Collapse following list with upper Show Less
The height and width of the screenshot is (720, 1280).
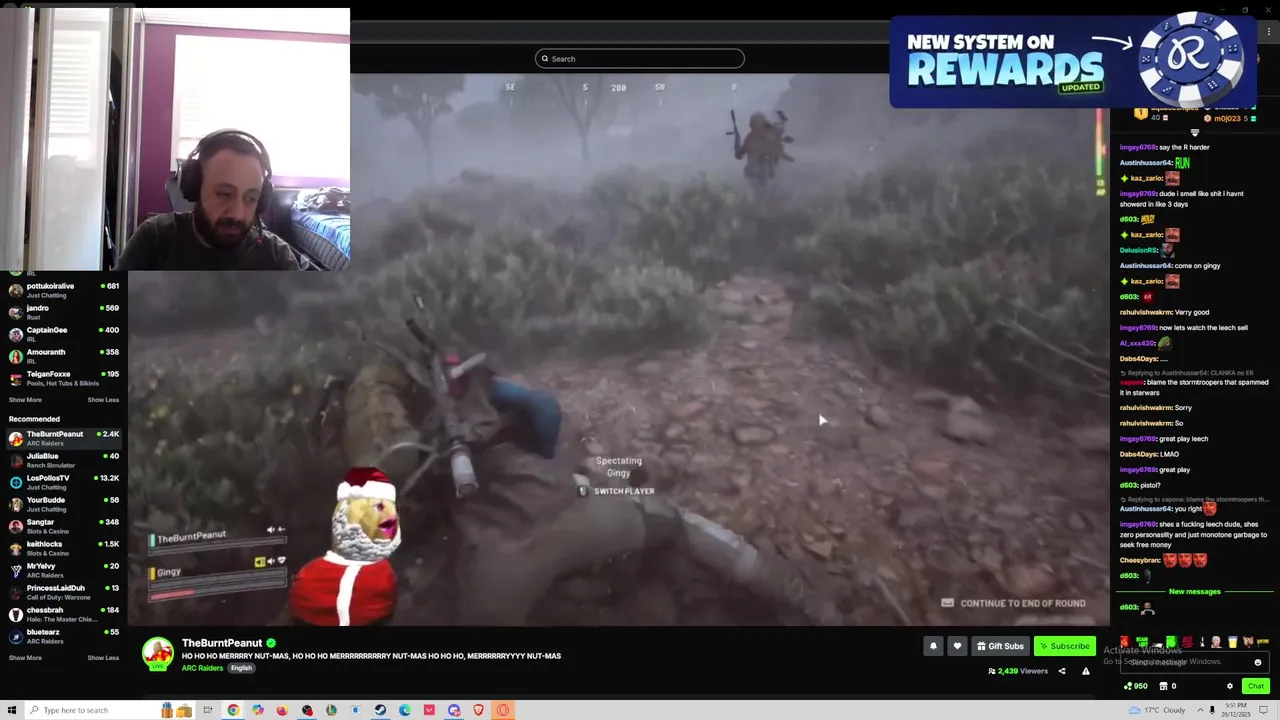point(103,400)
